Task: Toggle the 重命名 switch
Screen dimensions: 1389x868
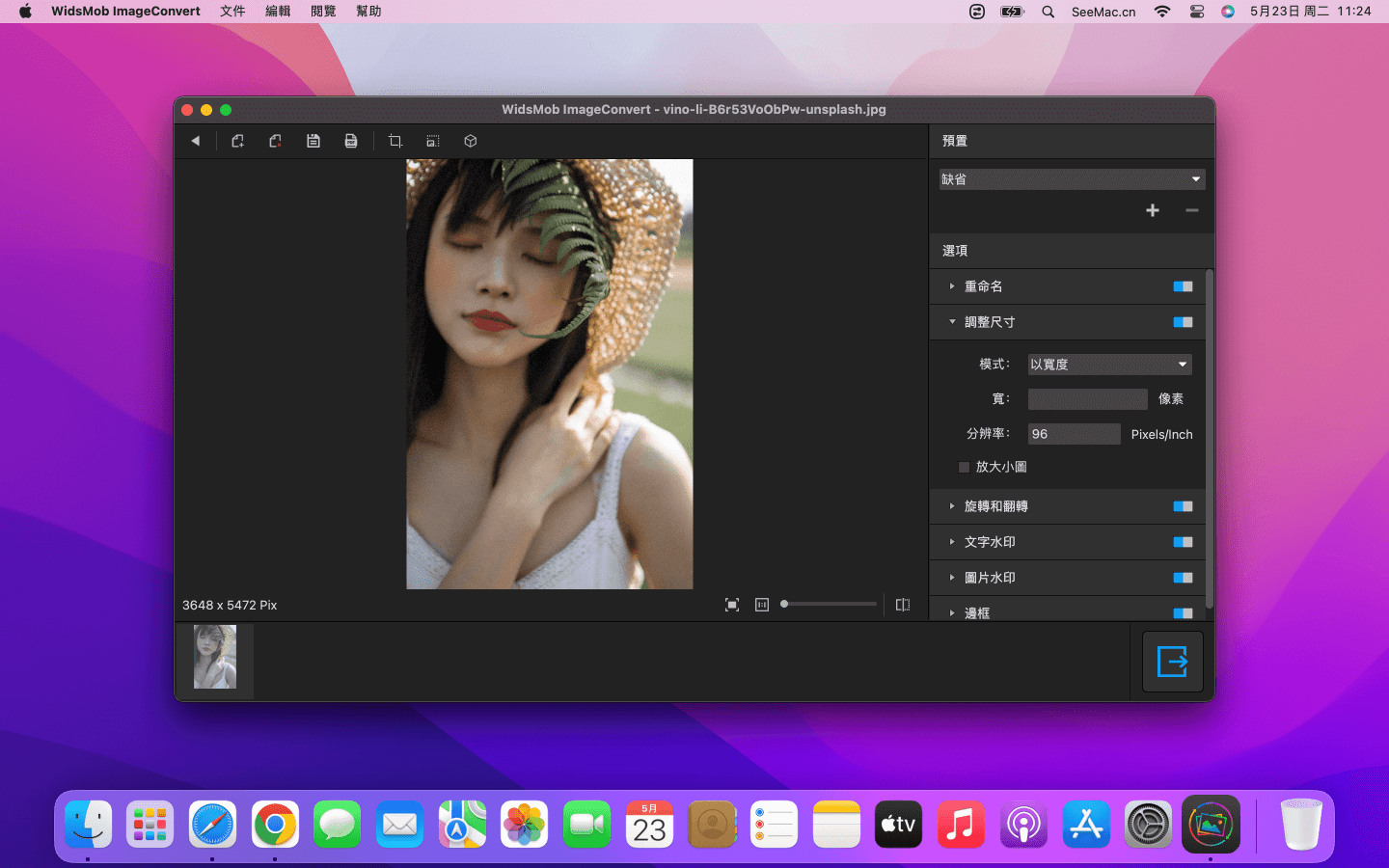Action: tap(1183, 286)
